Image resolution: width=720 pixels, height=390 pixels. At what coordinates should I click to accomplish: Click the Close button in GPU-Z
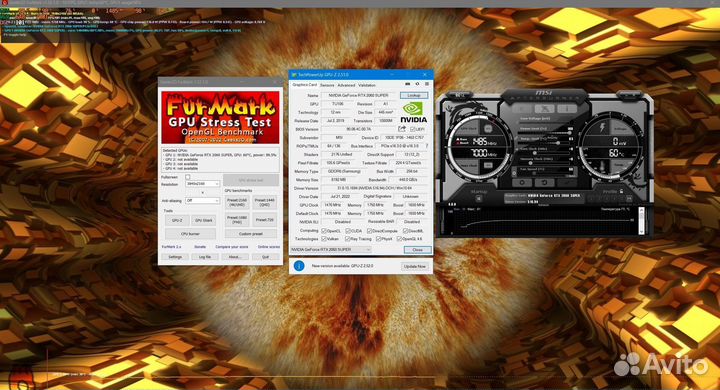[417, 249]
